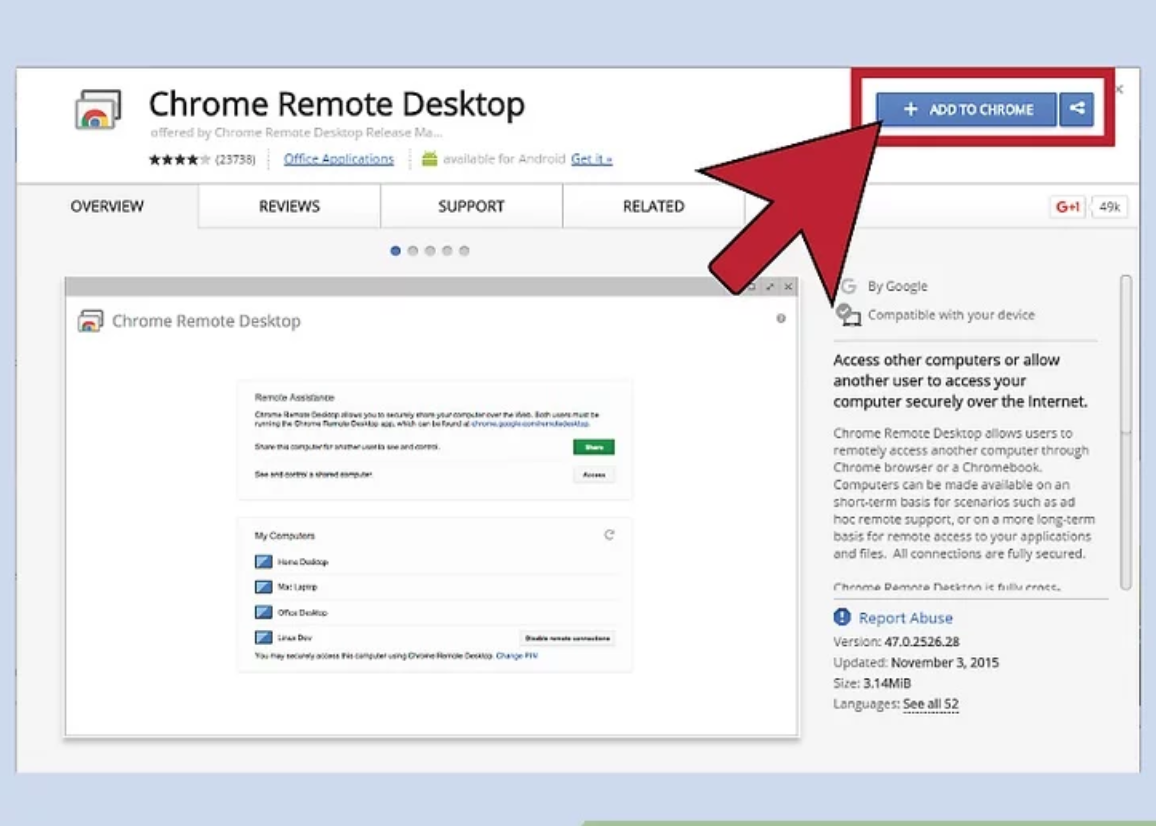Click the screenshot preview thumbnail
1156x826 pixels.
click(431, 507)
